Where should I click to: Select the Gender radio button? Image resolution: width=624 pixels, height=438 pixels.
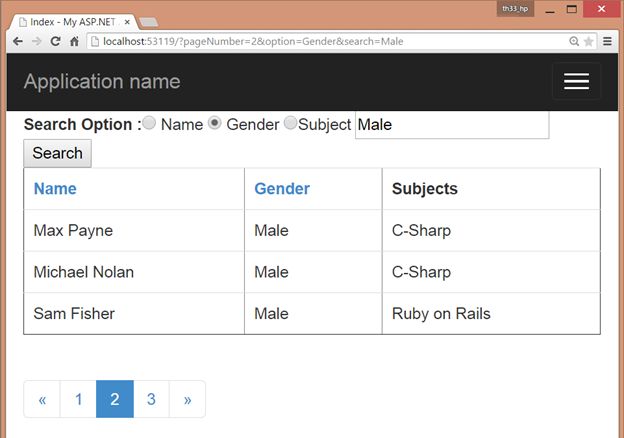tap(214, 123)
